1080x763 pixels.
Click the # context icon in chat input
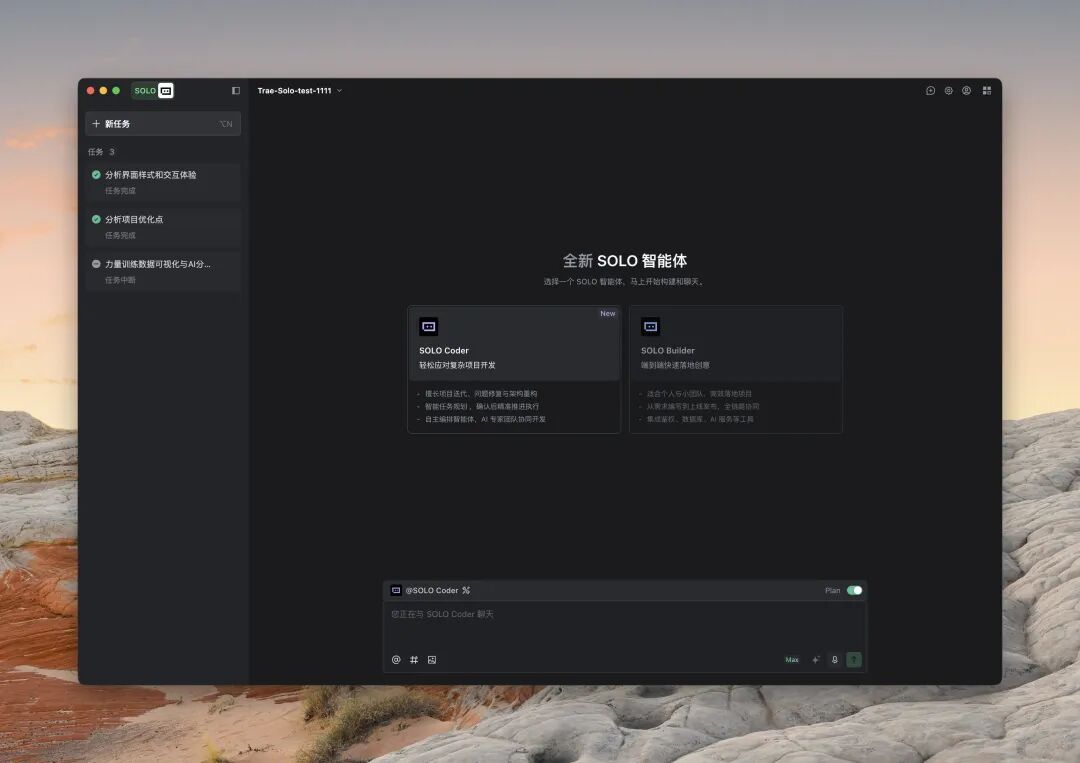coord(414,660)
